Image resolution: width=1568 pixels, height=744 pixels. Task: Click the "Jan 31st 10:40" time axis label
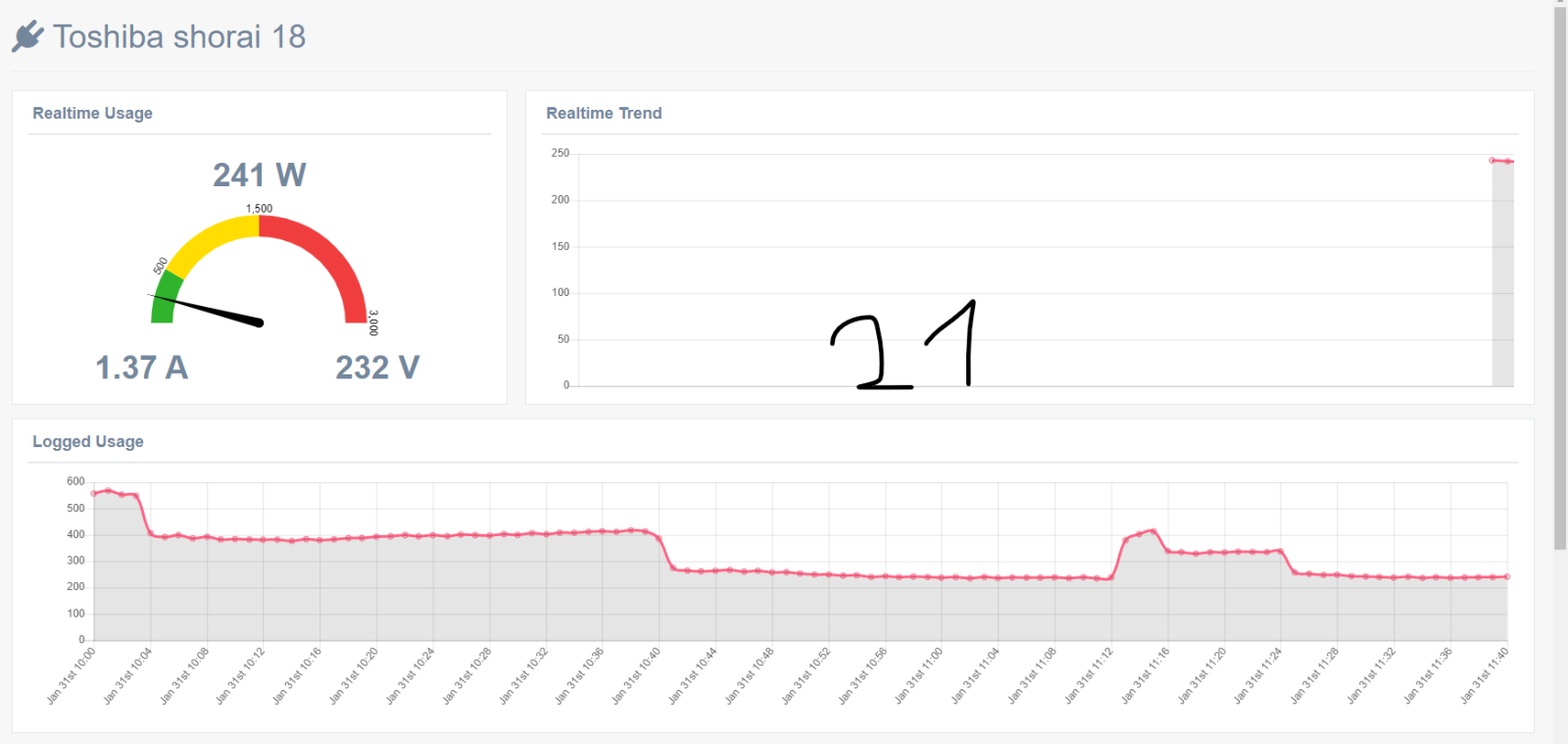[636, 675]
